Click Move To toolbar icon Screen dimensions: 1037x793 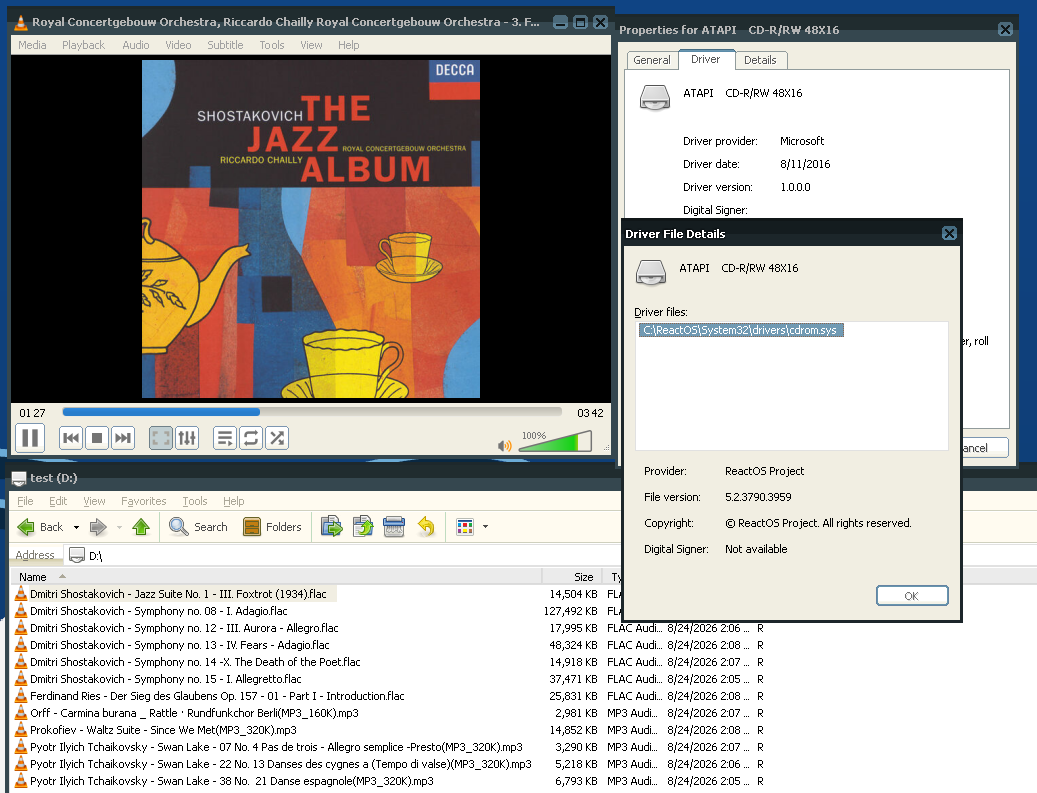click(x=331, y=527)
